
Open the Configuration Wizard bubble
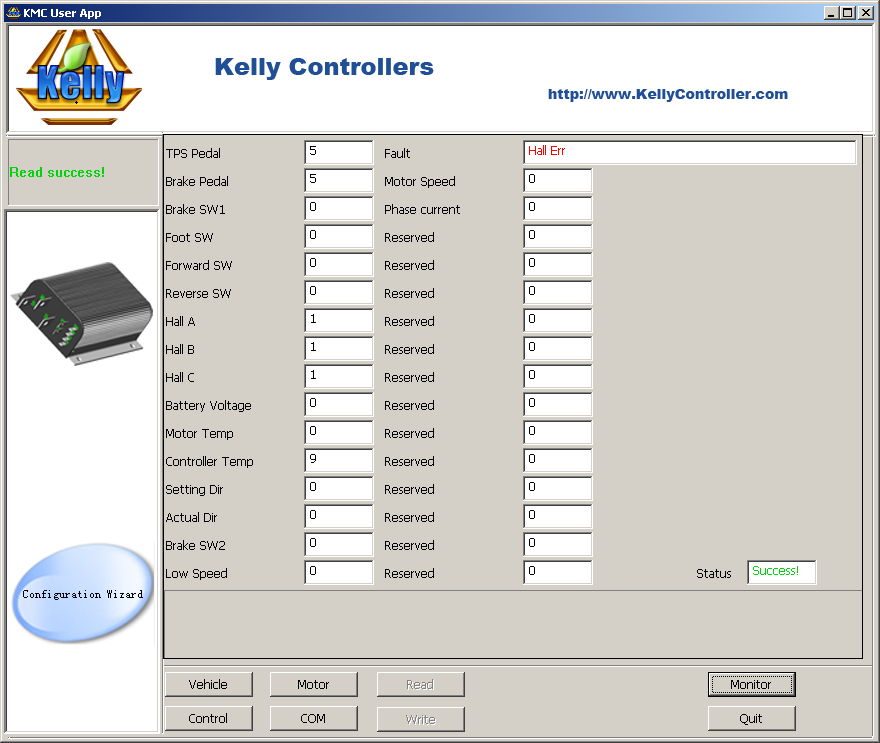pos(82,593)
